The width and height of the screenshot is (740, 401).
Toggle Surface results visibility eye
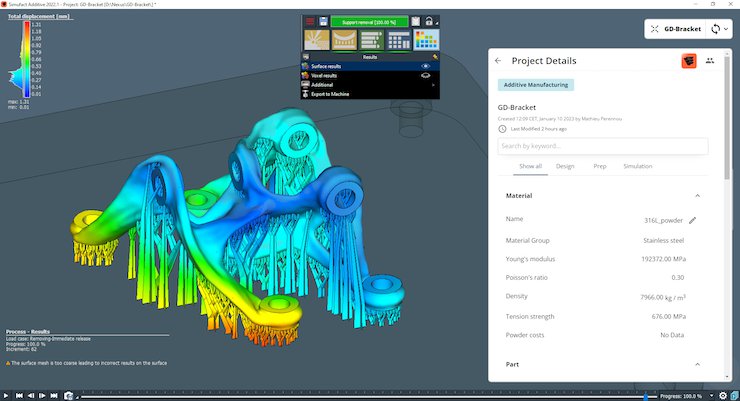pos(425,66)
